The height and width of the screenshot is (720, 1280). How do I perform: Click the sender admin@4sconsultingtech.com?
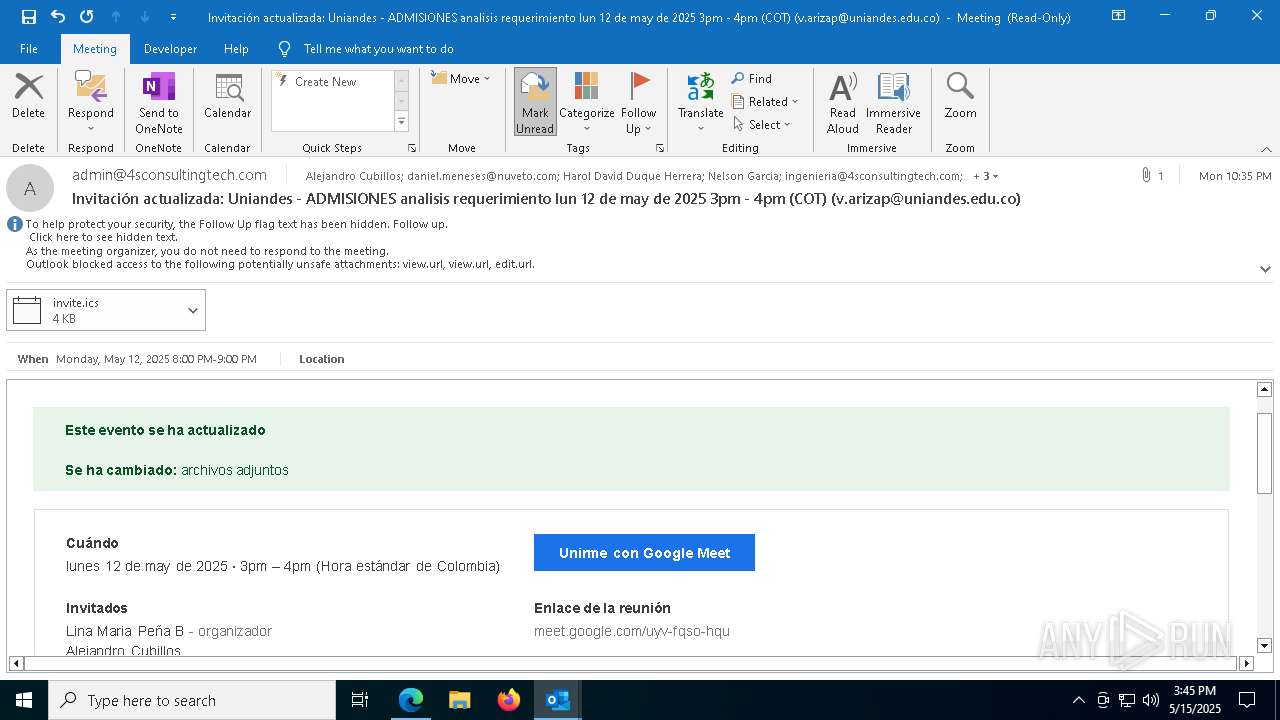(x=169, y=174)
